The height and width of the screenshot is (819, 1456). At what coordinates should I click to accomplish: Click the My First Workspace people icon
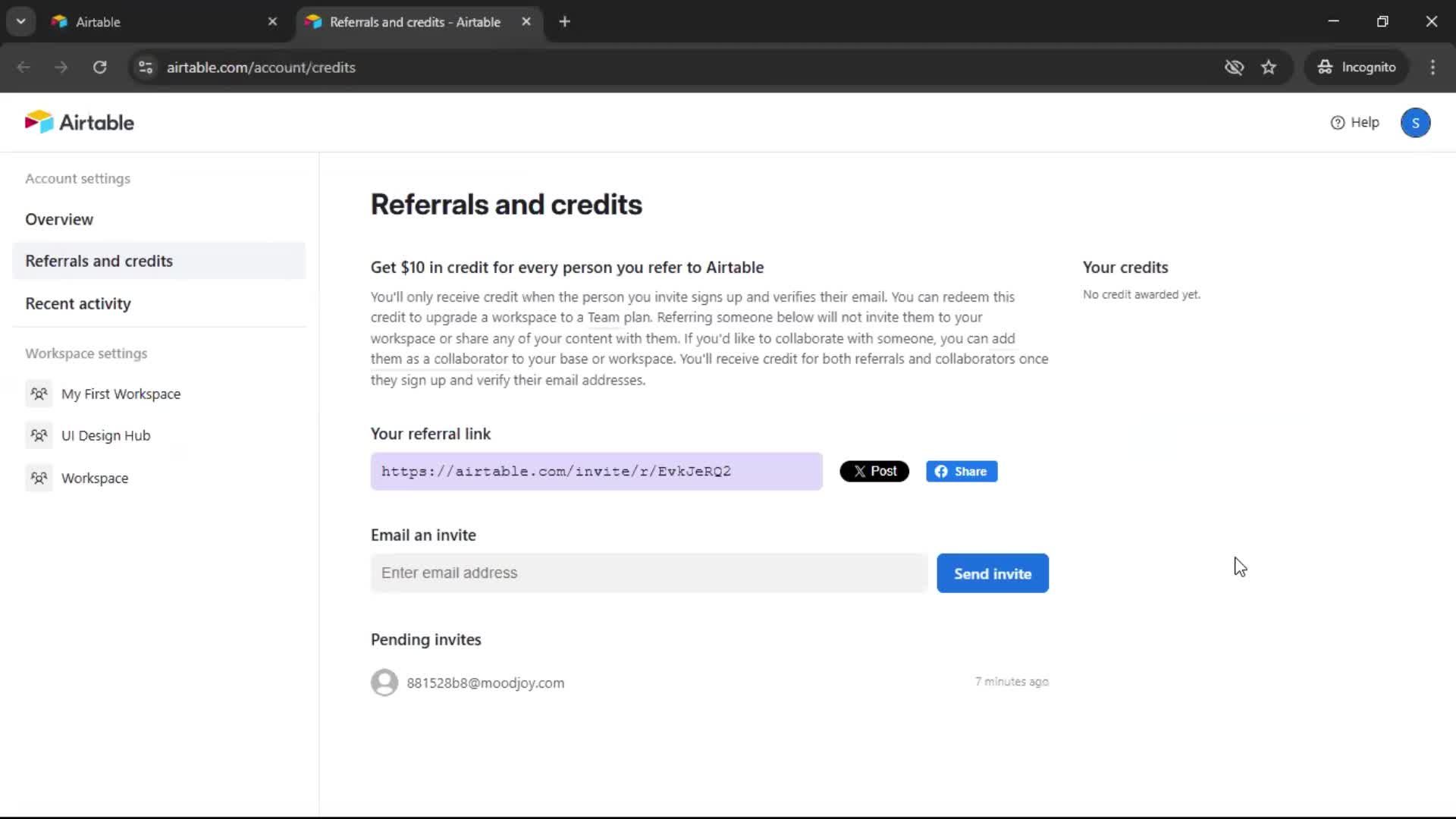point(39,394)
